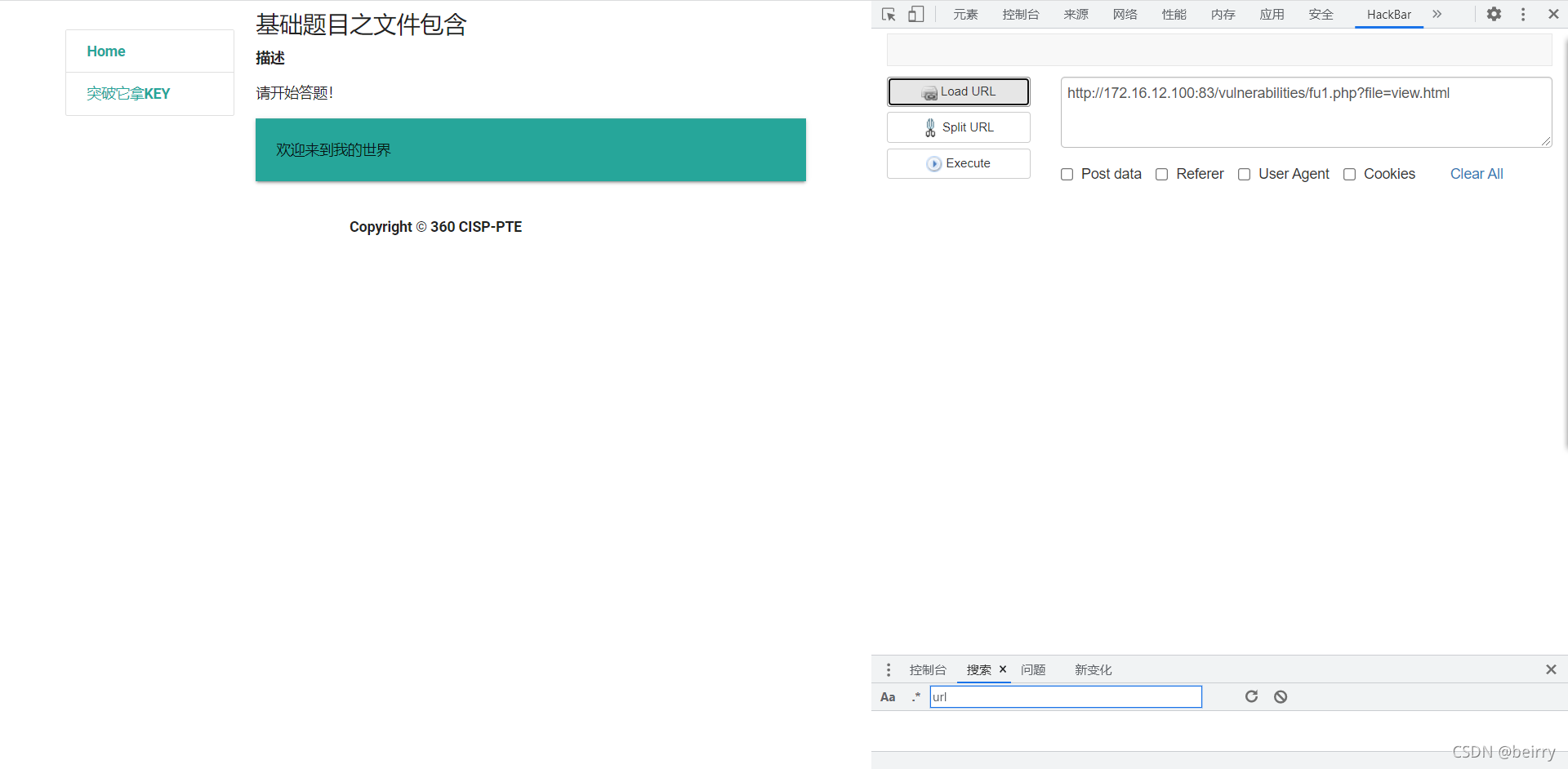Close the 搜索 drawer tab
Screen dimensions: 1568x769
coord(1003,669)
